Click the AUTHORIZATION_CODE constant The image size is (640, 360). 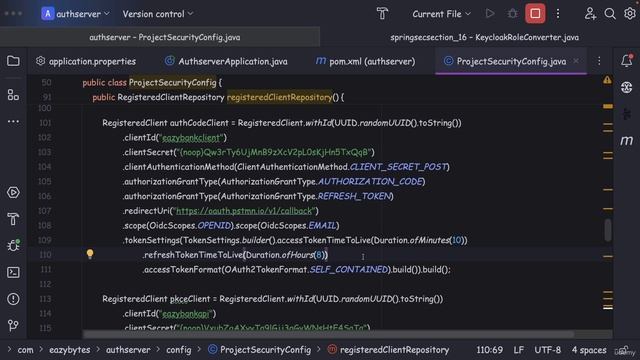[x=370, y=181]
